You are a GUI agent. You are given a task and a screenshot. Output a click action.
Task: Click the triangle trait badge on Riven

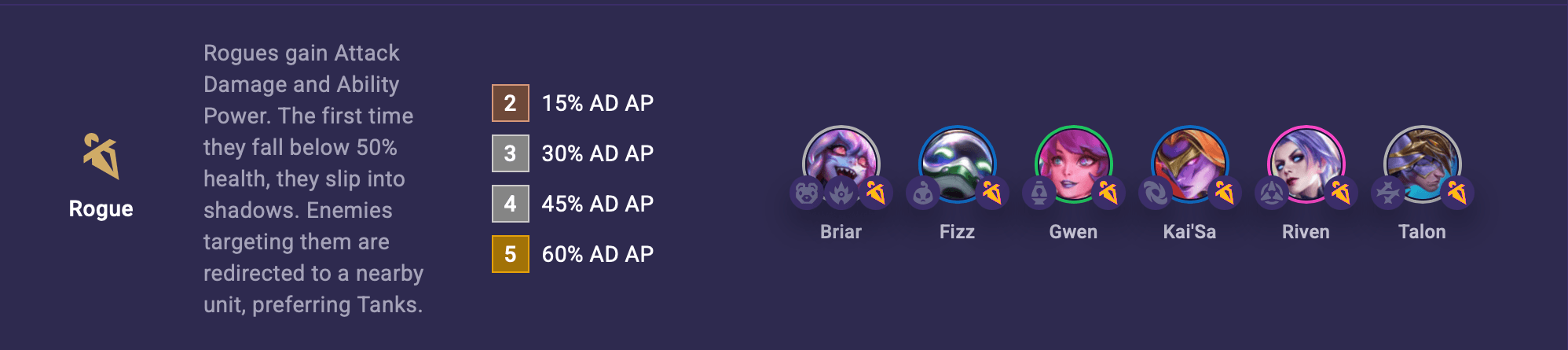tap(1272, 193)
